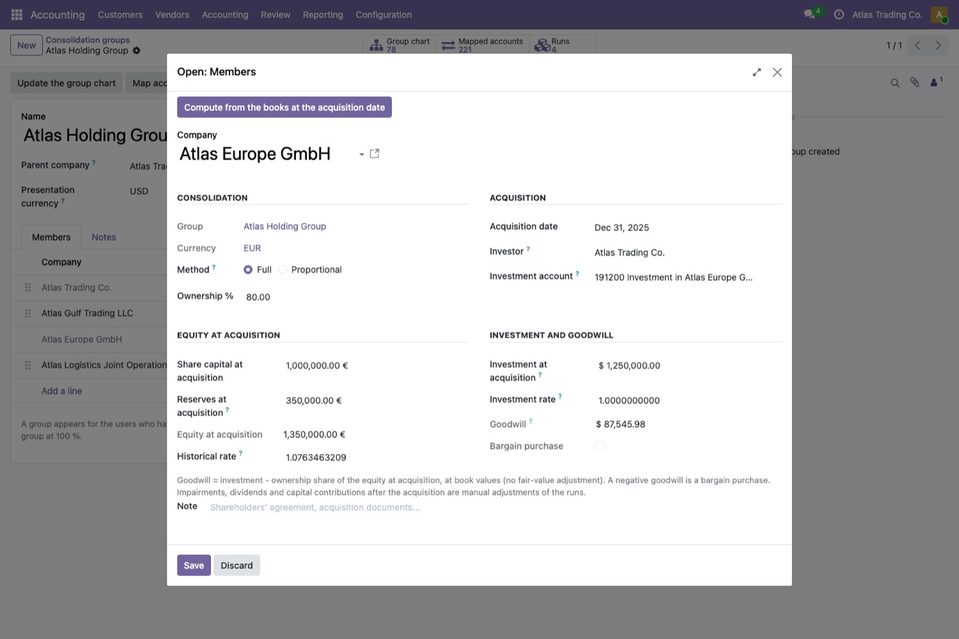Click into the Note field
Image resolution: width=959 pixels, height=639 pixels.
494,508
